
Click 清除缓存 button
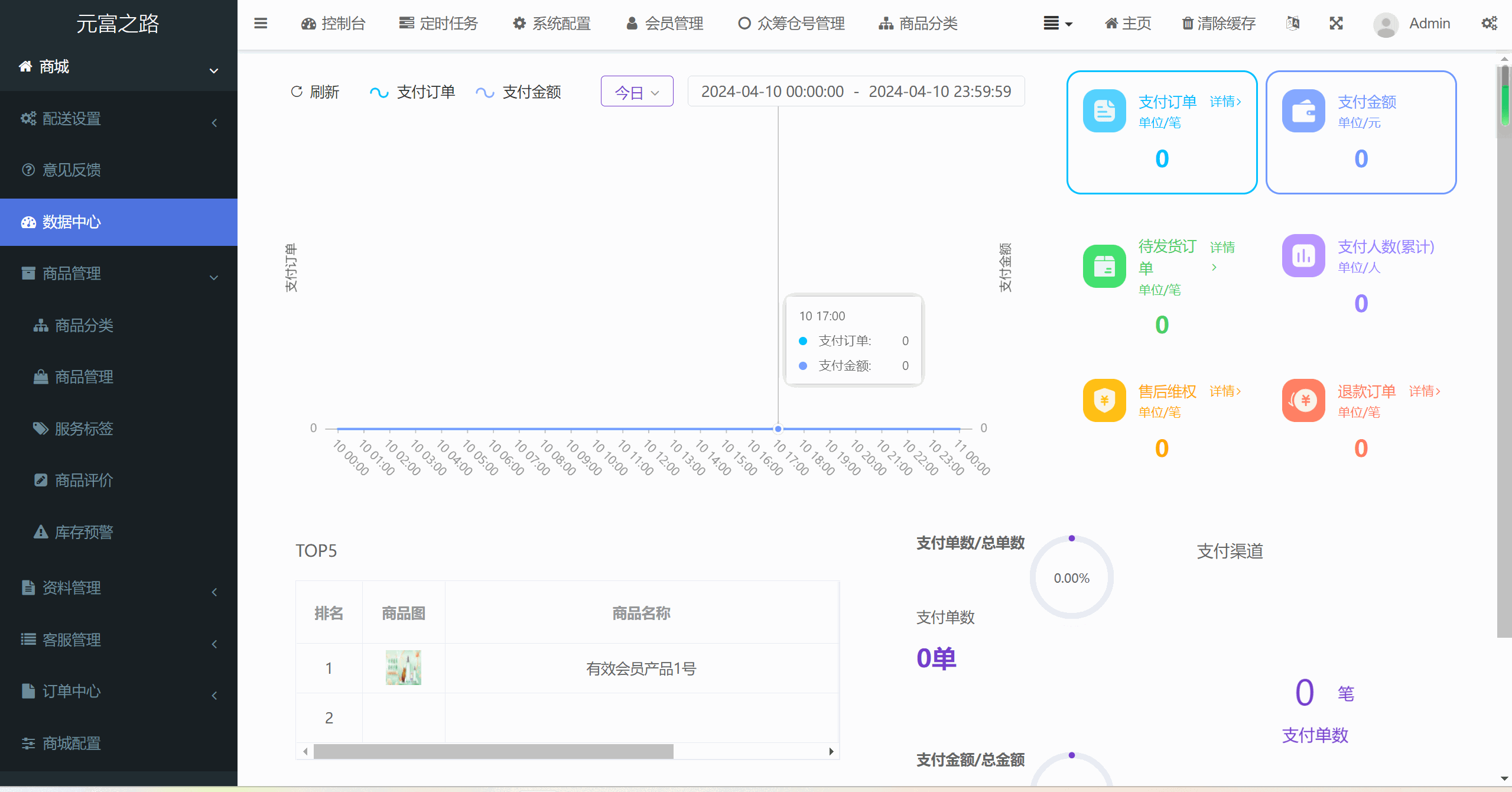(x=1218, y=24)
